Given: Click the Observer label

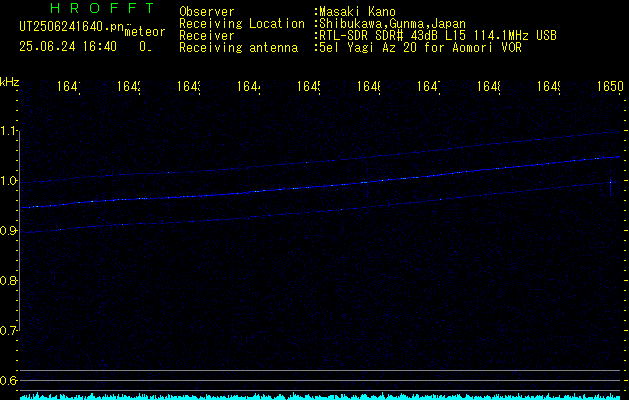Looking at the screenshot, I should [x=207, y=11].
